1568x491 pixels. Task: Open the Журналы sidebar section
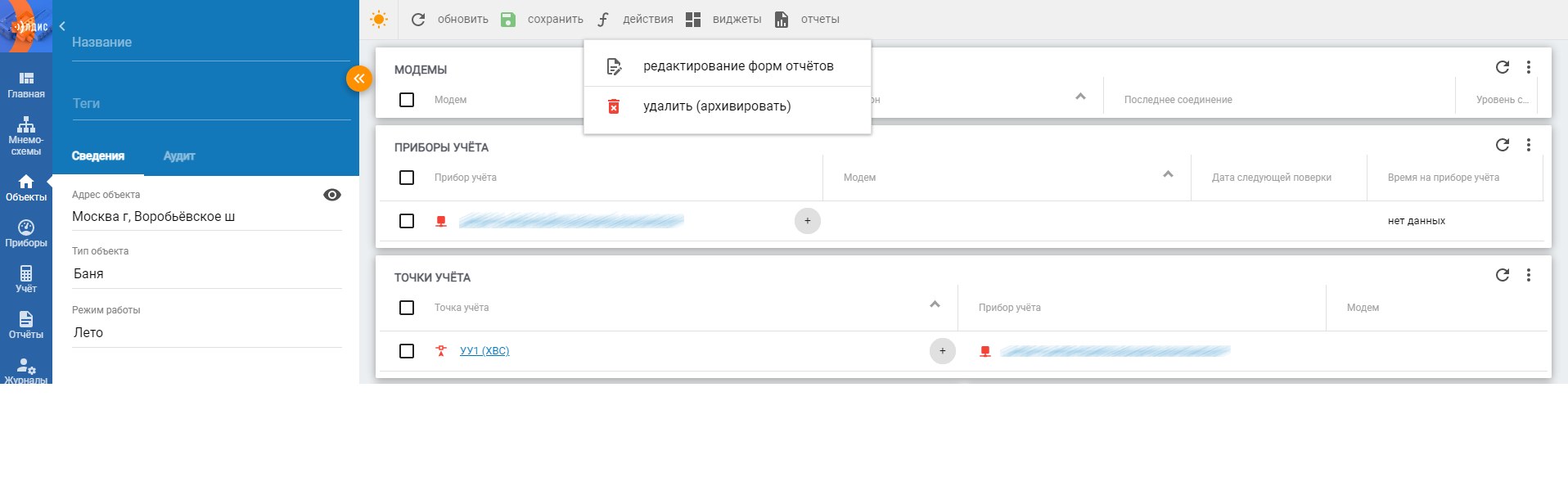pos(26,371)
